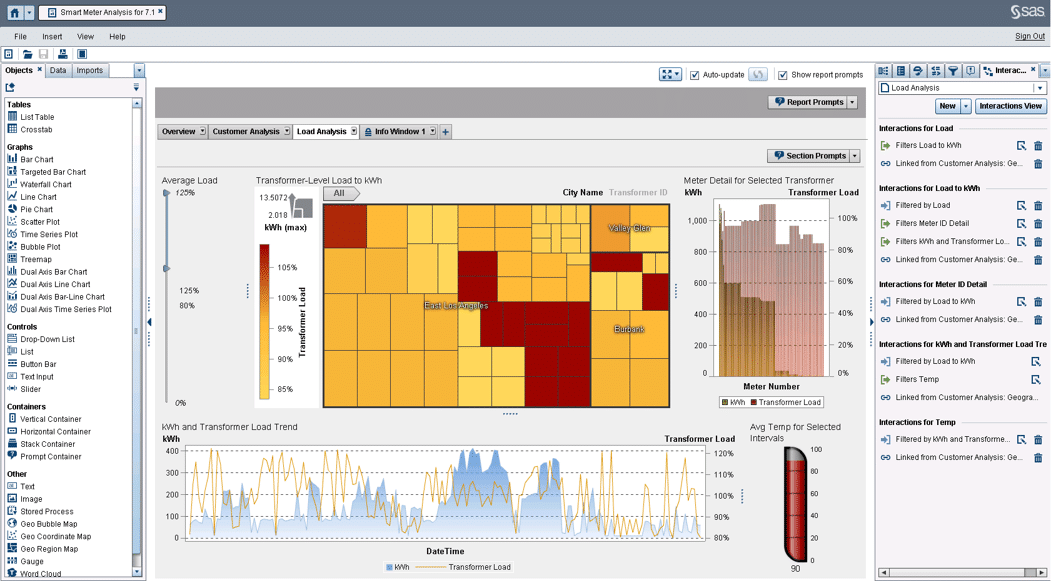1051x581 pixels.
Task: Toggle the Auto-update checkbox
Action: 695,75
